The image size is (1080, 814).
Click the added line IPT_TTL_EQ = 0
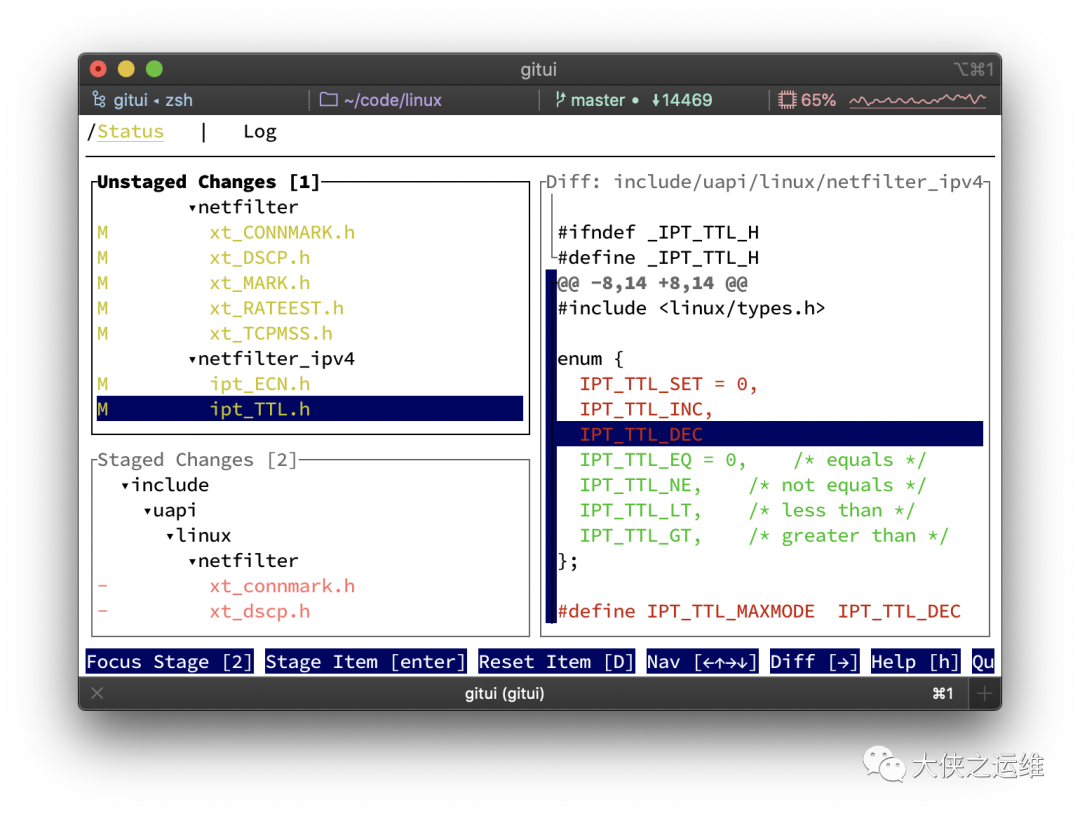pos(753,460)
